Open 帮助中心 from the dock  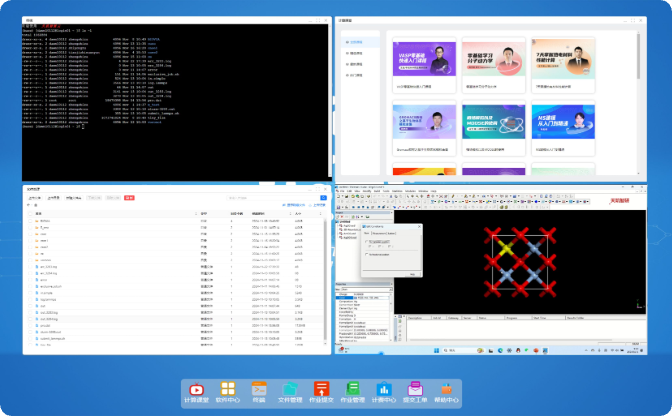pos(446,390)
